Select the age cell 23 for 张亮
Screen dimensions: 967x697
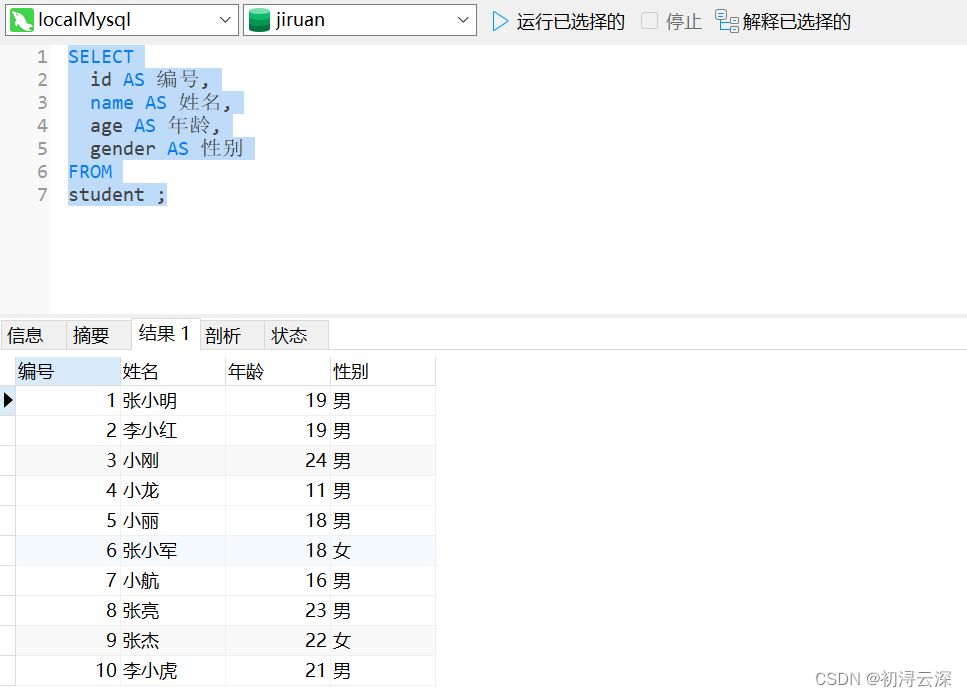coord(278,611)
